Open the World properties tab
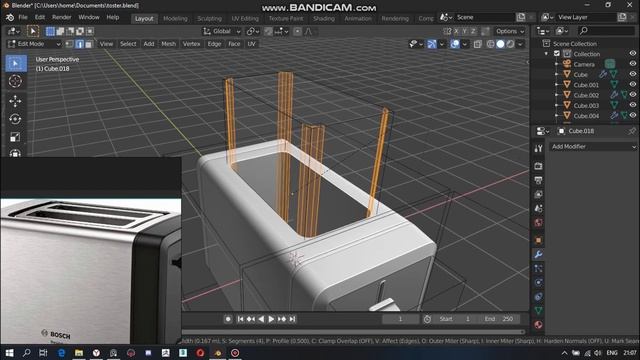 click(538, 223)
